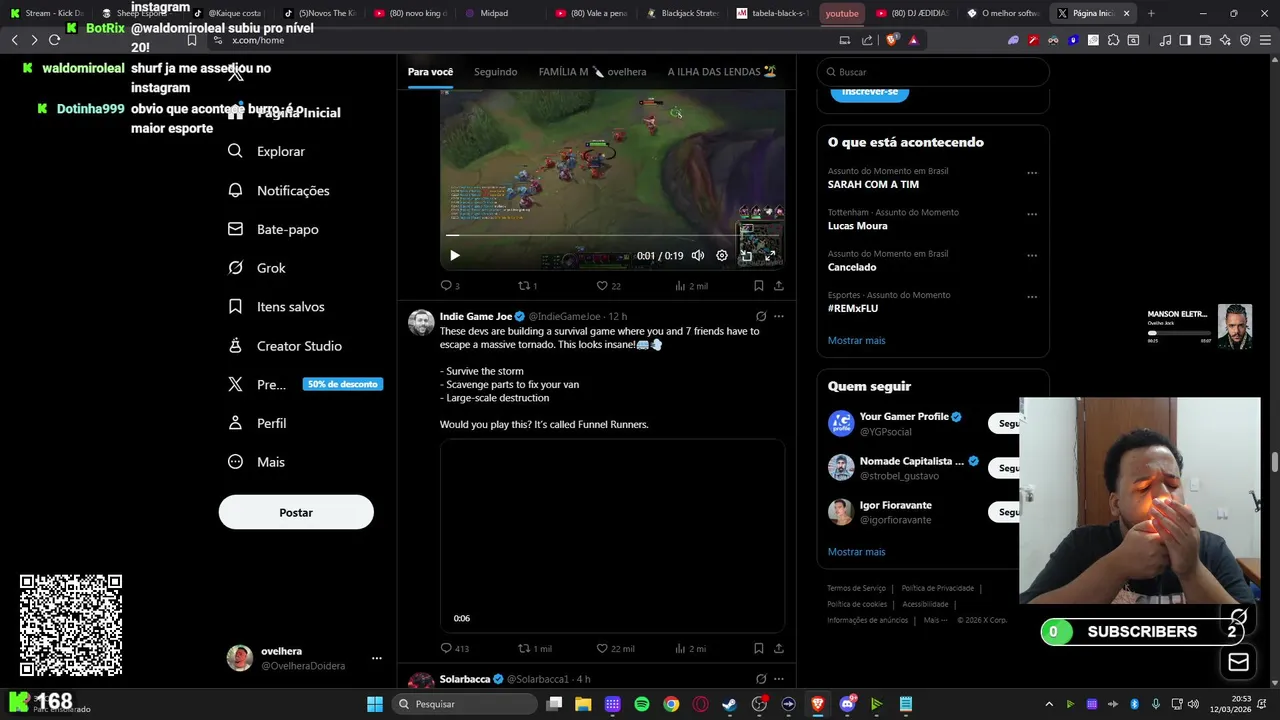Click the Buscar search field
Image resolution: width=1280 pixels, height=720 pixels.
[x=933, y=72]
